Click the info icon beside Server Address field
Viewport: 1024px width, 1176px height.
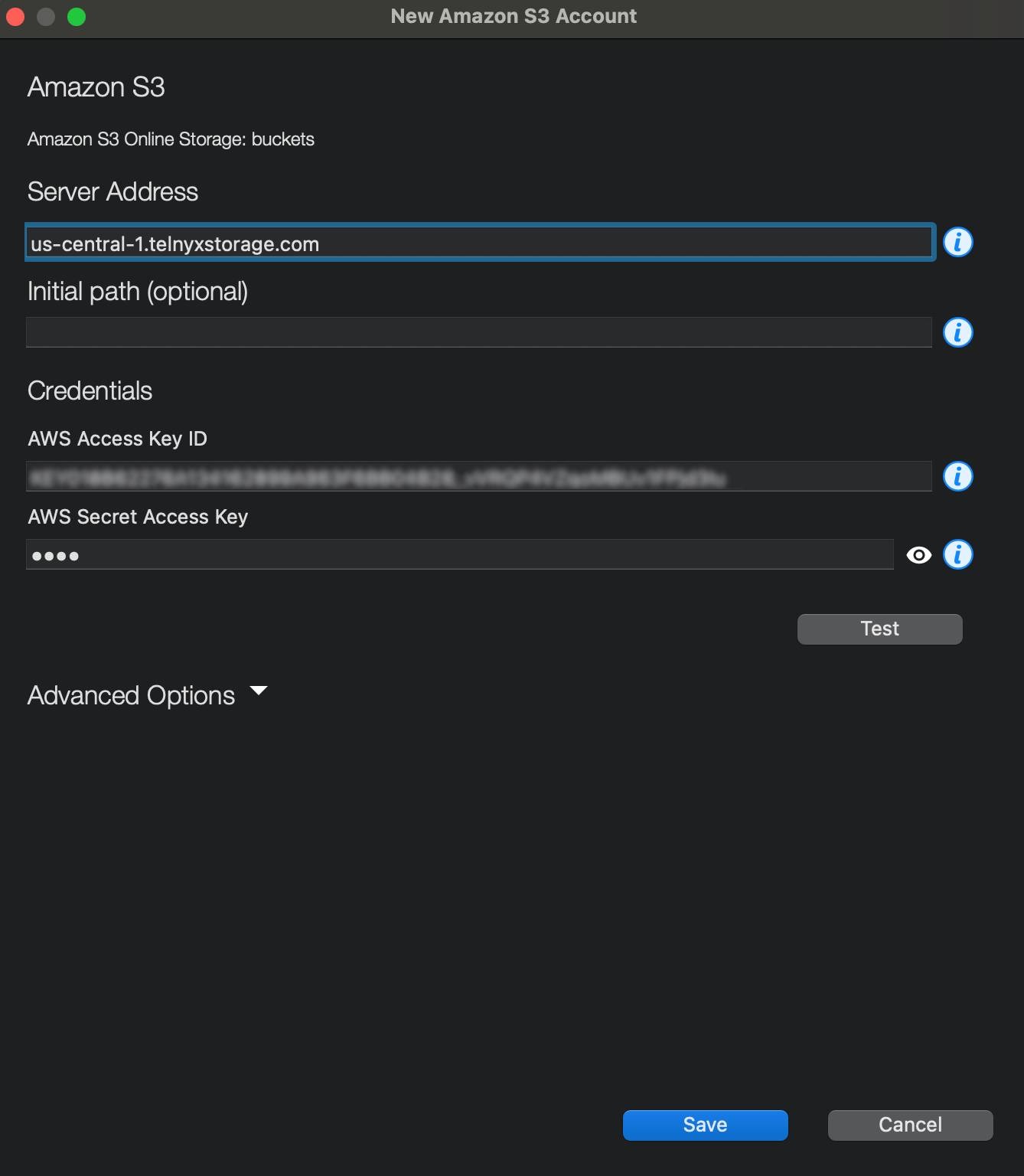coord(957,242)
